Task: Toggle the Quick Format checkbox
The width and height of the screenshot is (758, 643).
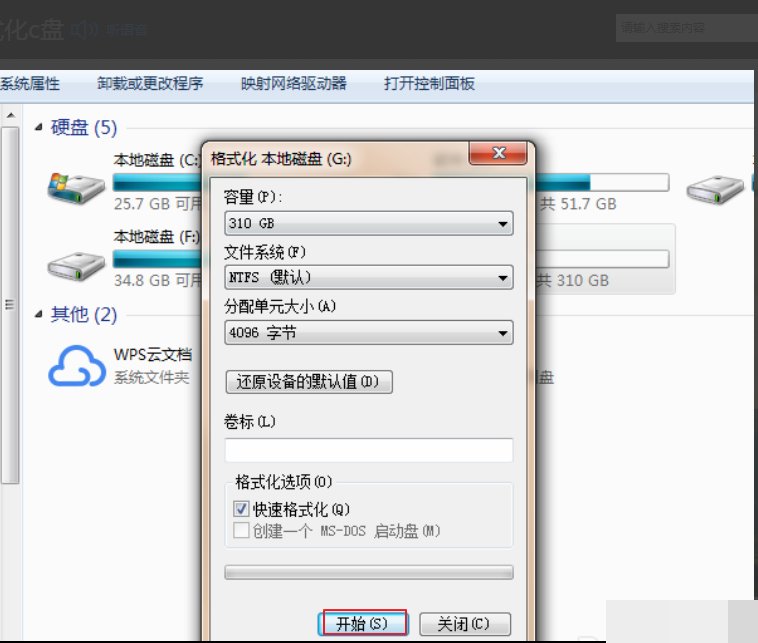Action: coord(241,509)
